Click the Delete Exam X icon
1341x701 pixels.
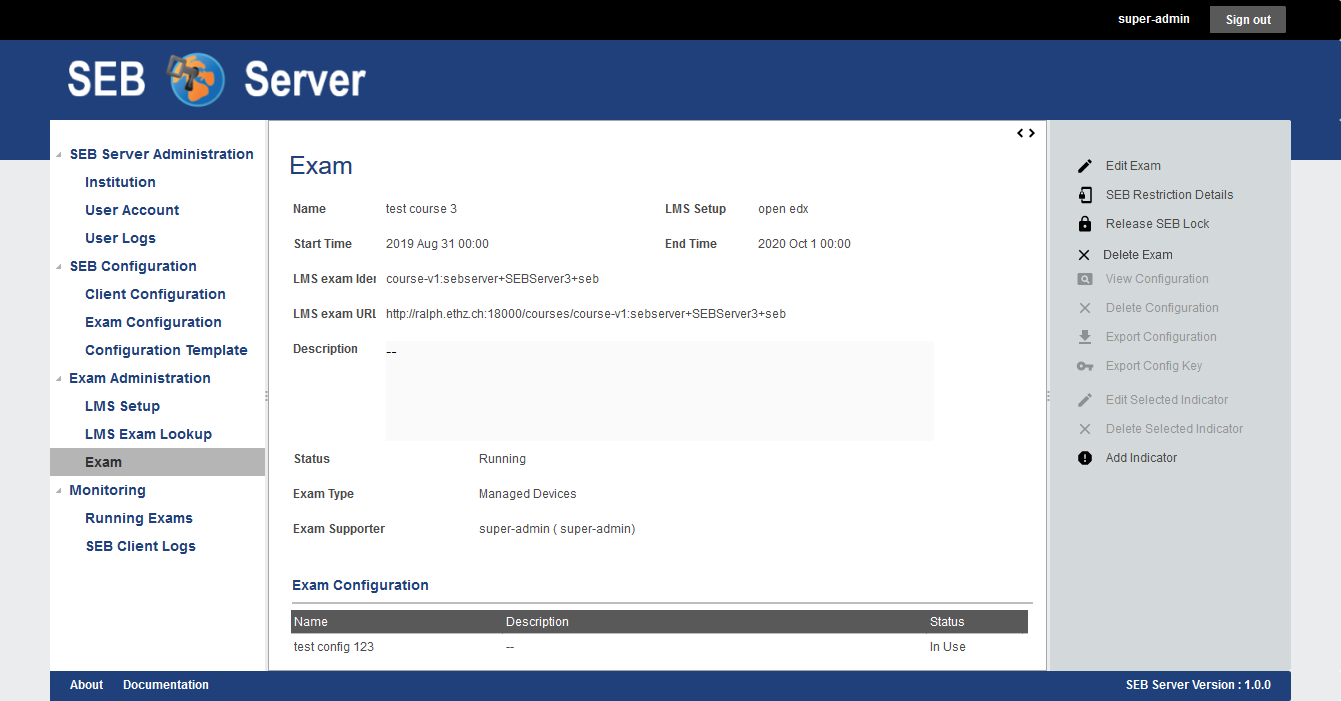pyautogui.click(x=1084, y=255)
